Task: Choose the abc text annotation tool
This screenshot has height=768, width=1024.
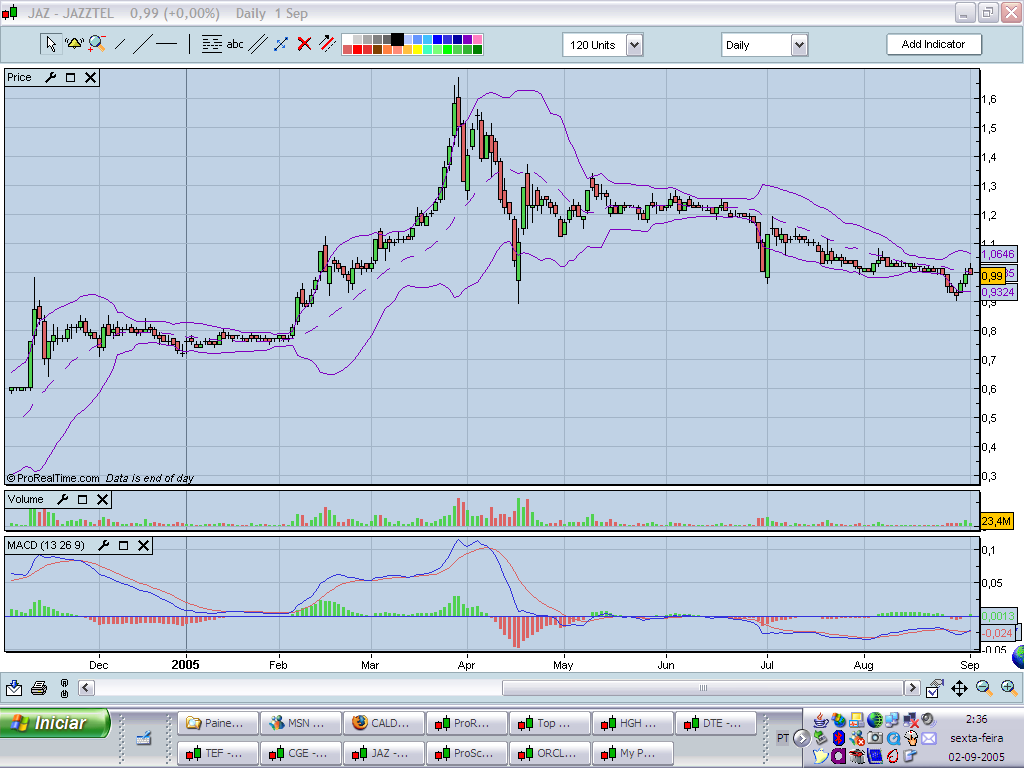Action: point(235,44)
